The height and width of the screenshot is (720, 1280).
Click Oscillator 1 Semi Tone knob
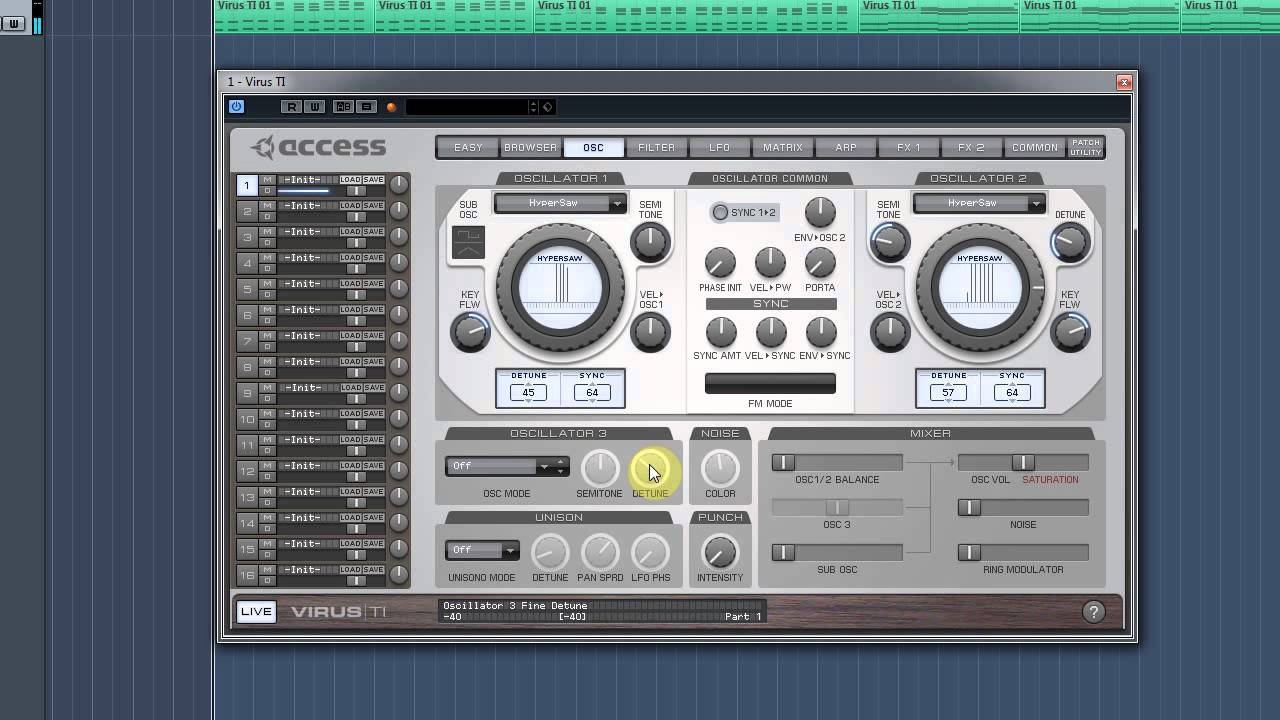pos(650,241)
